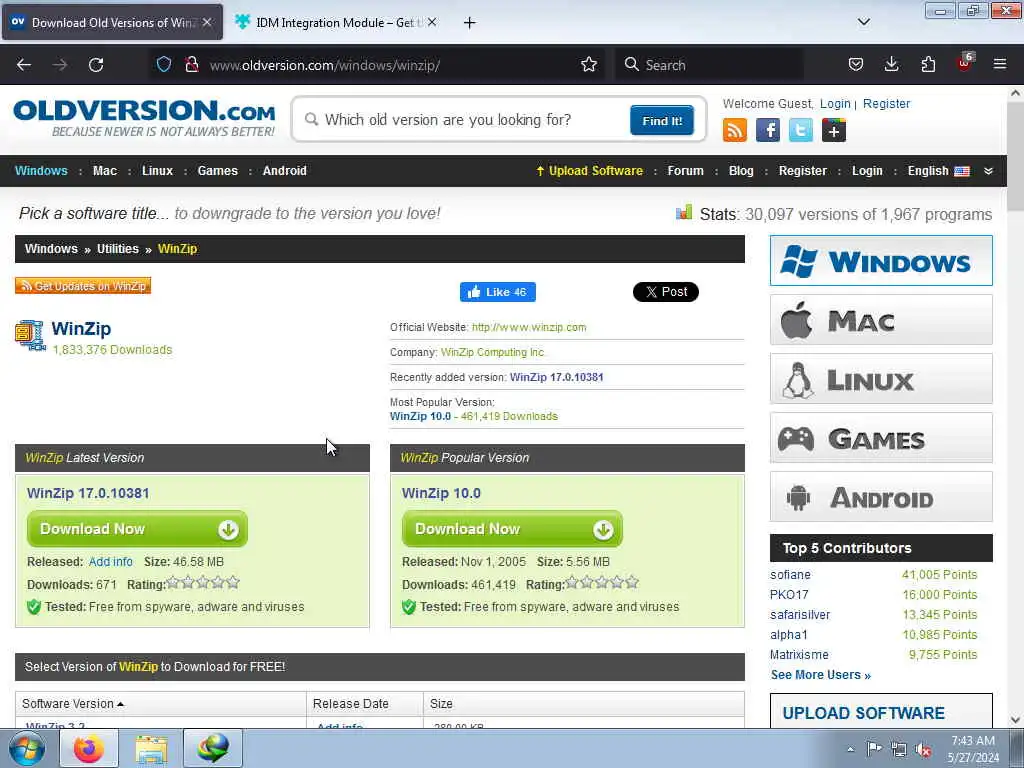Screen dimensions: 1024x768
Task: Click the stats bar chart icon
Action: tap(684, 212)
